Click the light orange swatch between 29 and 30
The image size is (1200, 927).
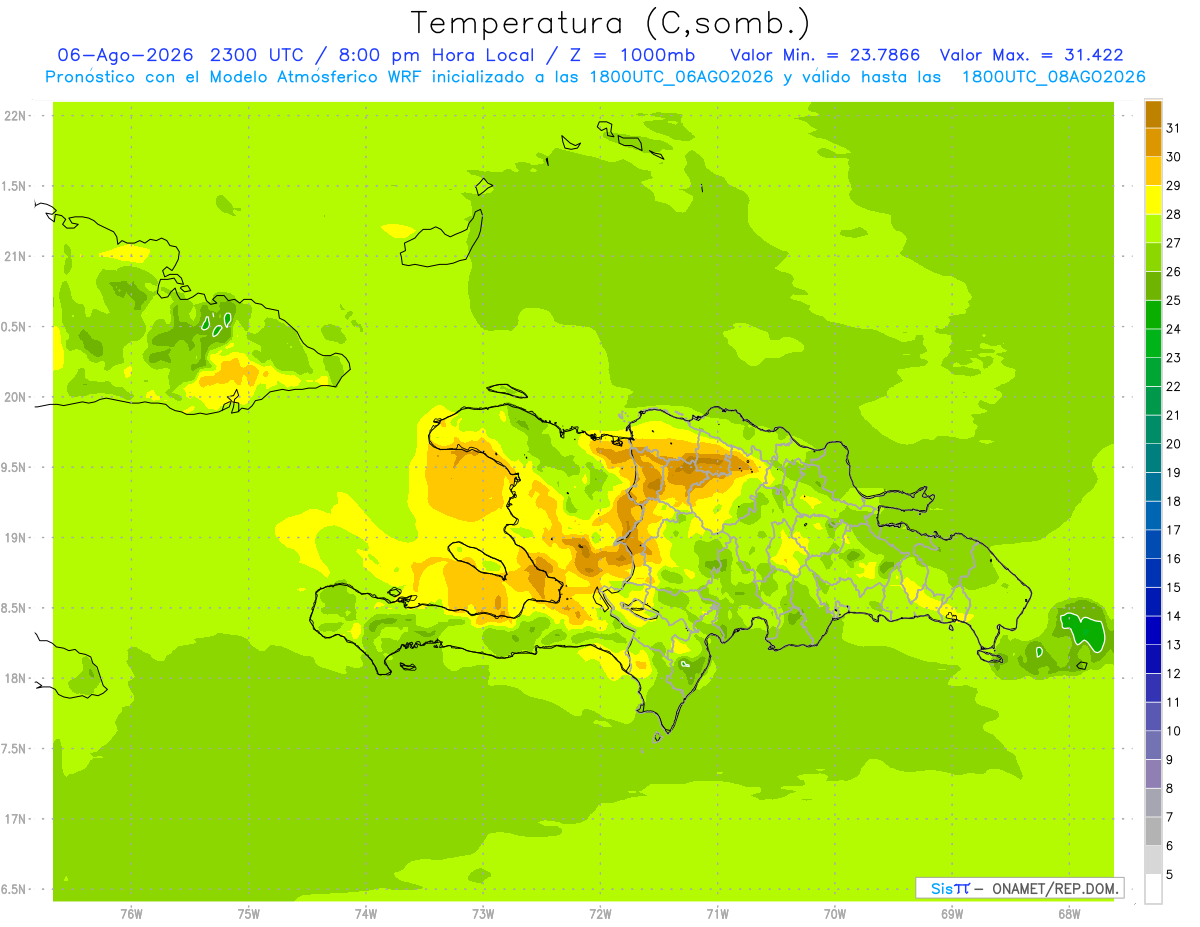1153,171
